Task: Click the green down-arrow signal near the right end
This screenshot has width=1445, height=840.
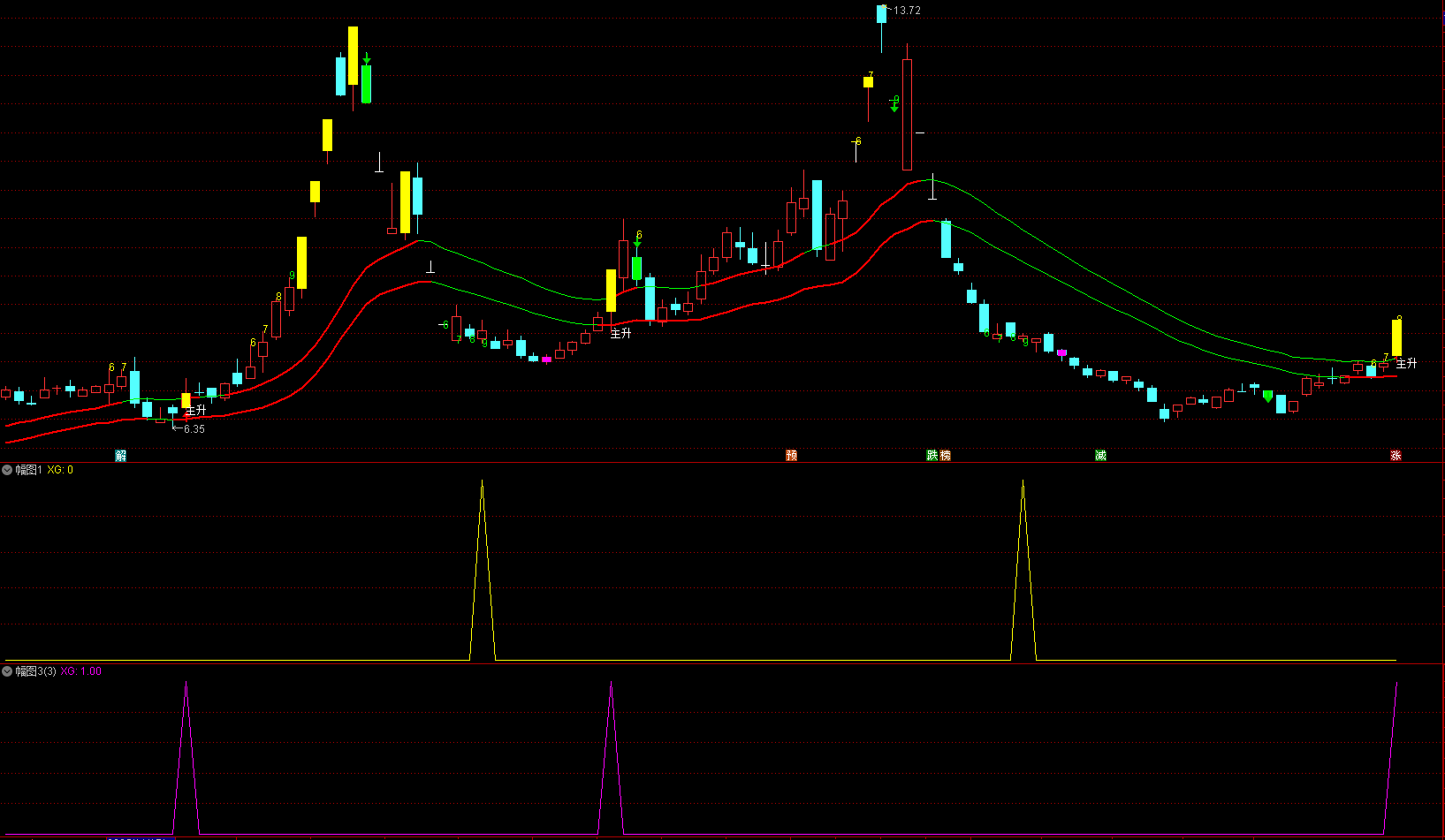Action: pos(1268,397)
